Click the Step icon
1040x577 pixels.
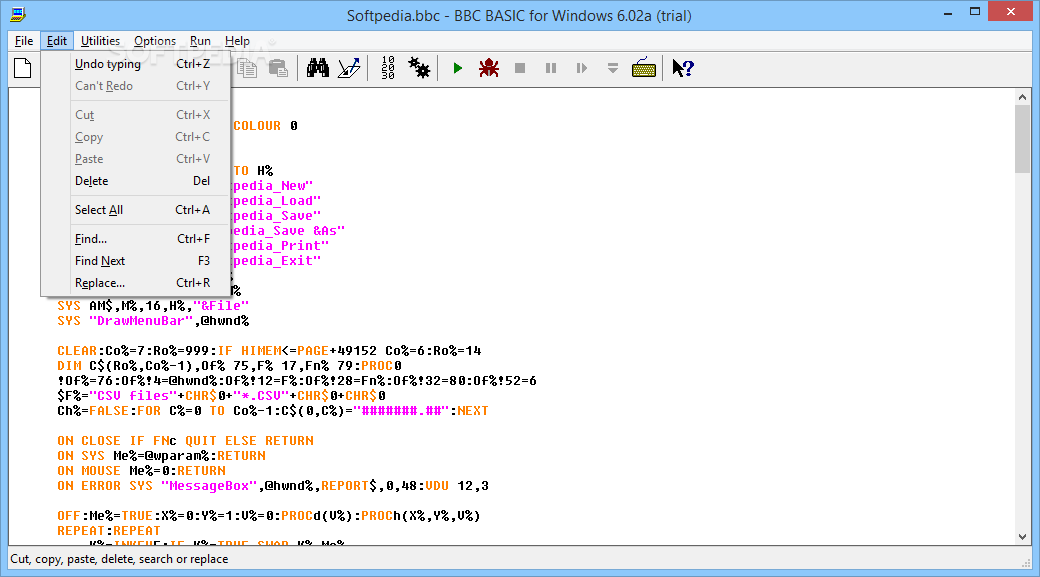point(582,68)
